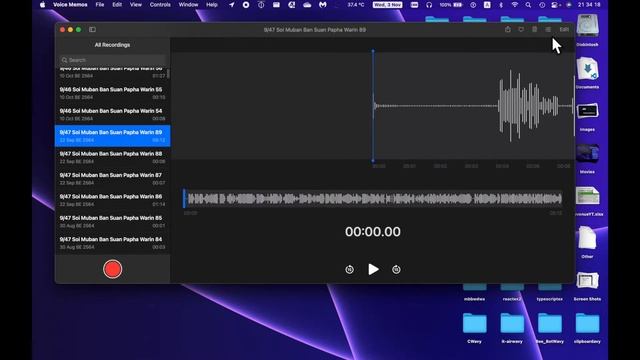Viewport: 640px width, 360px height.
Task: Click the cloud icon in menu bar
Action: [x=307, y=5]
